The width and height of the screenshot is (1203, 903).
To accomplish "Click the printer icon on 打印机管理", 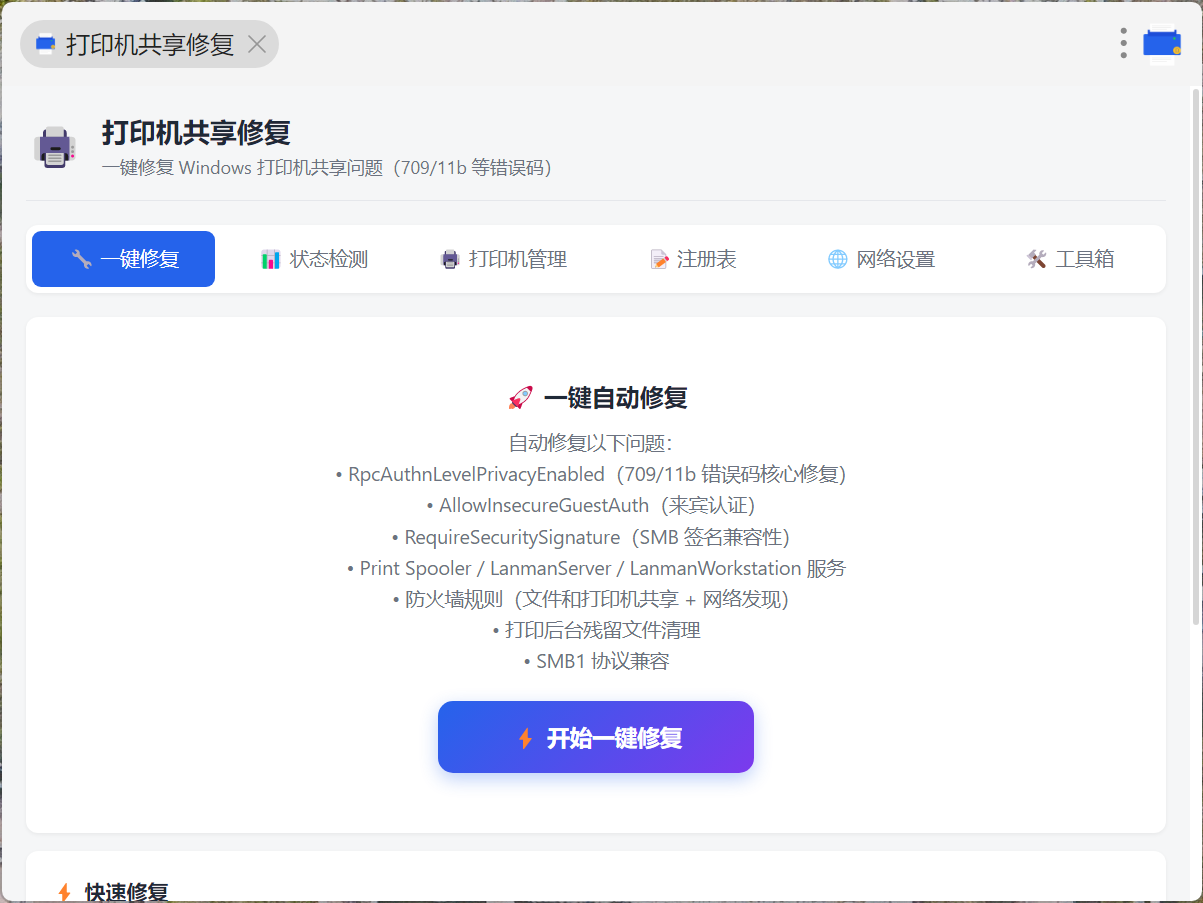I will [x=450, y=260].
